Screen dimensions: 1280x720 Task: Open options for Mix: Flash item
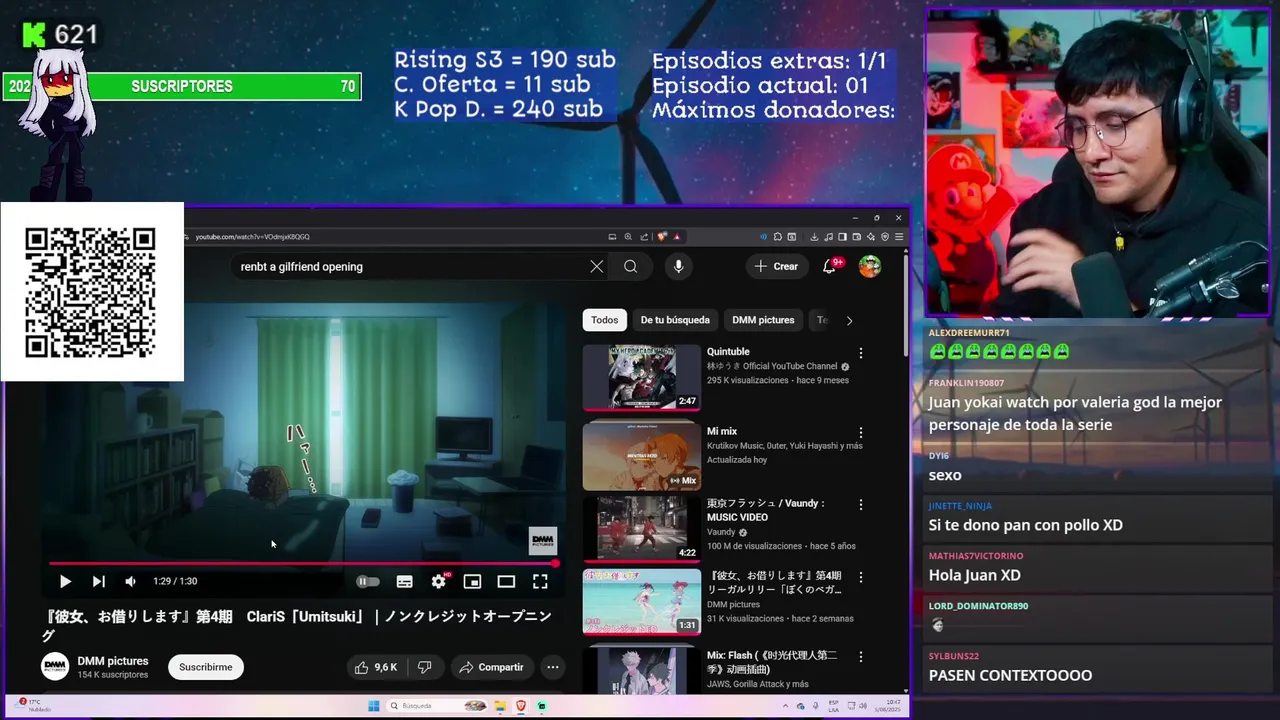[860, 657]
